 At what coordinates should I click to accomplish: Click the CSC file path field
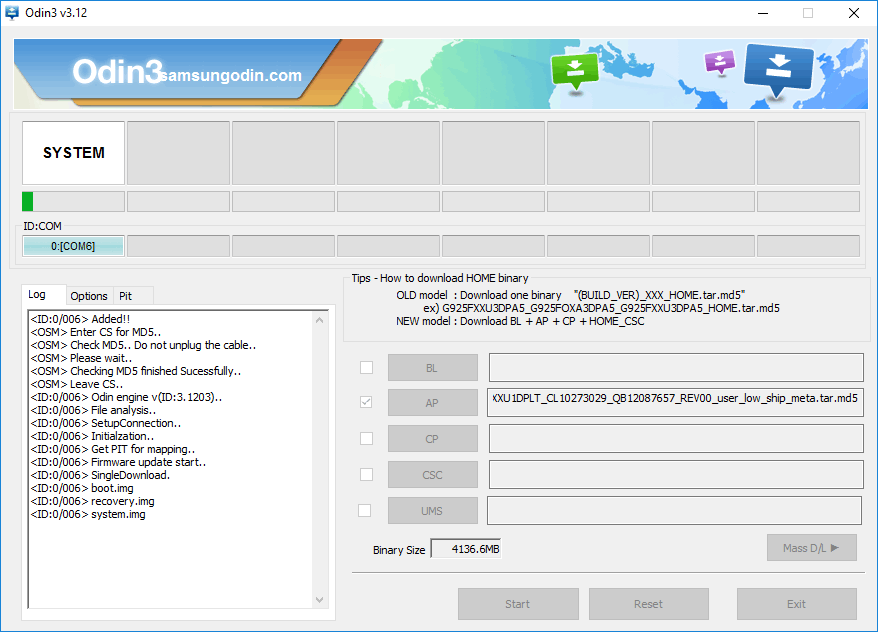click(x=676, y=474)
